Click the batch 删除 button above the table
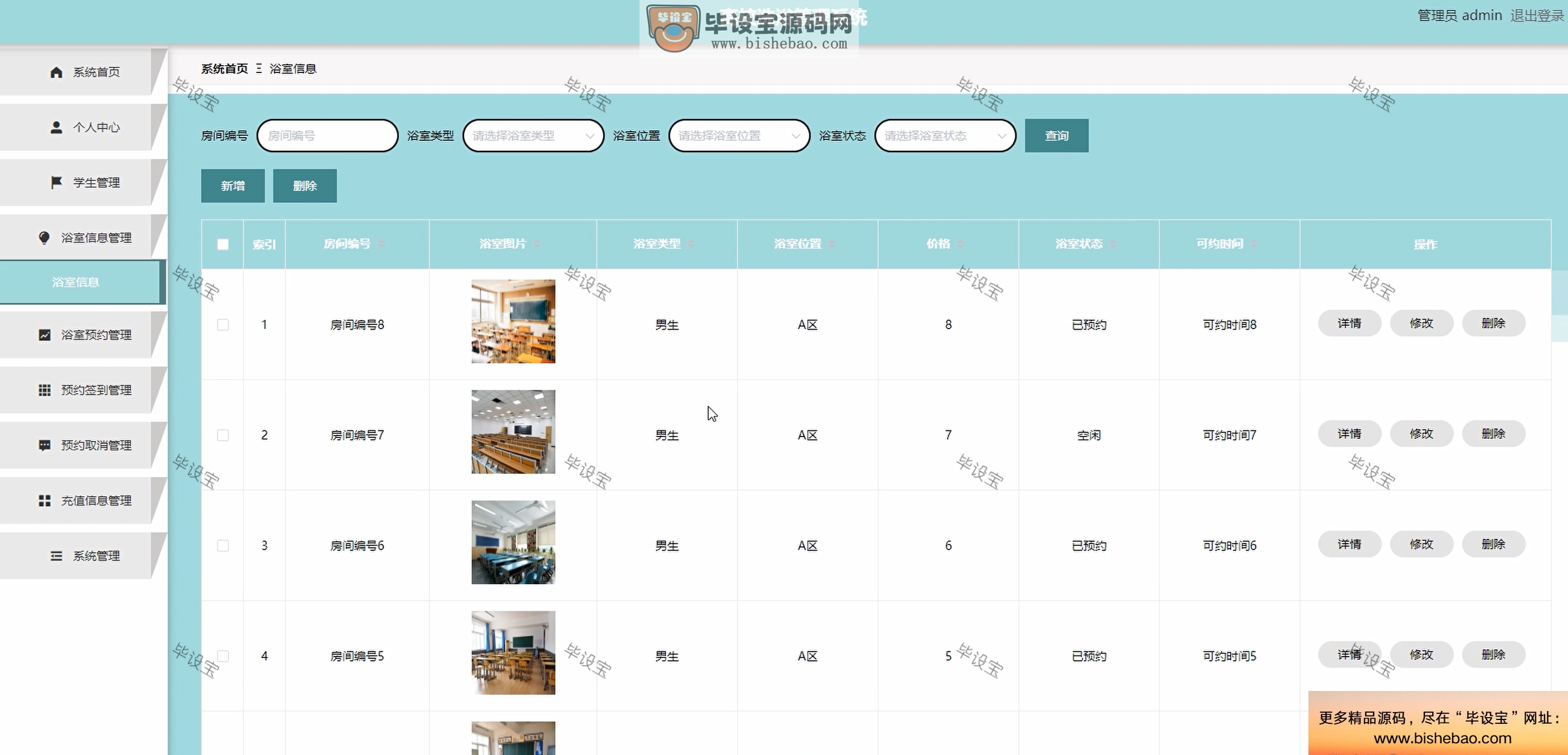 [x=305, y=186]
